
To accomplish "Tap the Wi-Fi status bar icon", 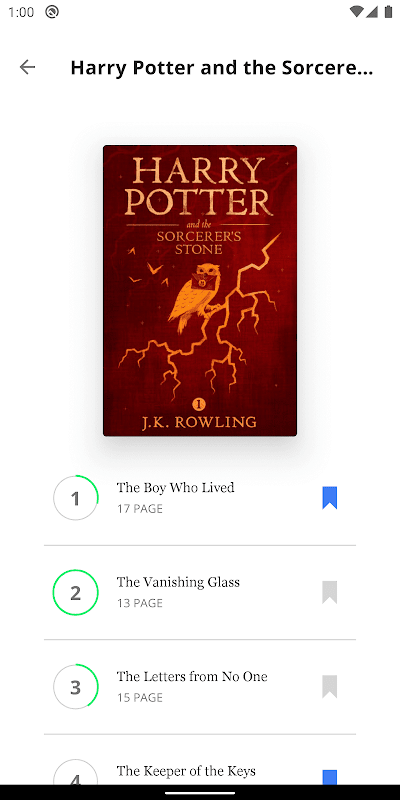I will click(x=357, y=12).
